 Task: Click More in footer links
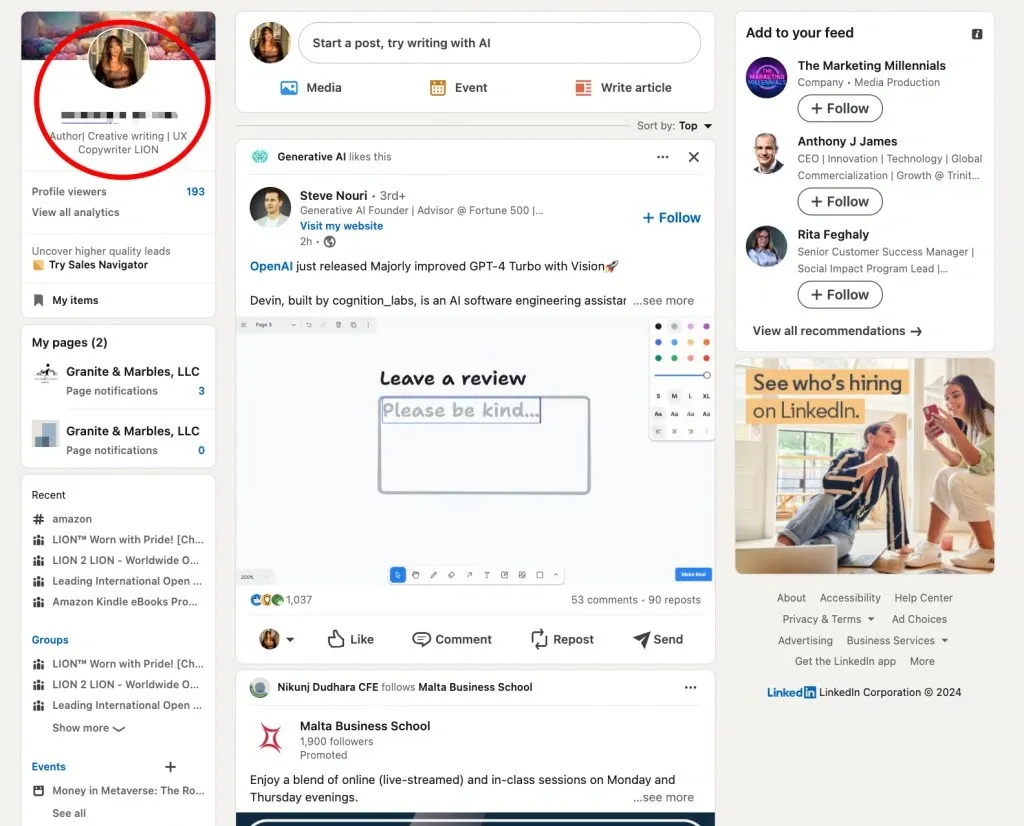click(x=922, y=661)
